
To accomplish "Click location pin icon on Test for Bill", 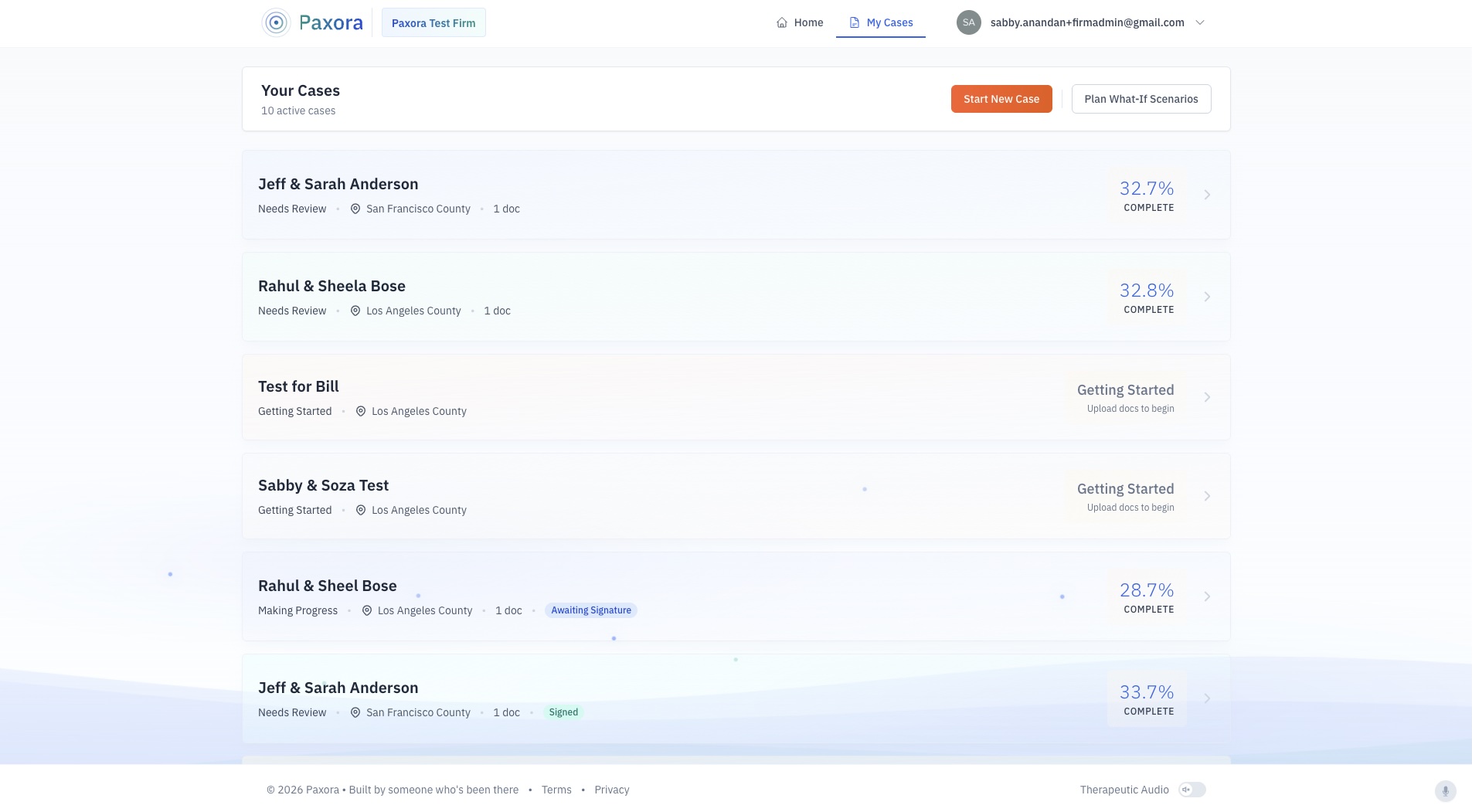I will coord(361,411).
